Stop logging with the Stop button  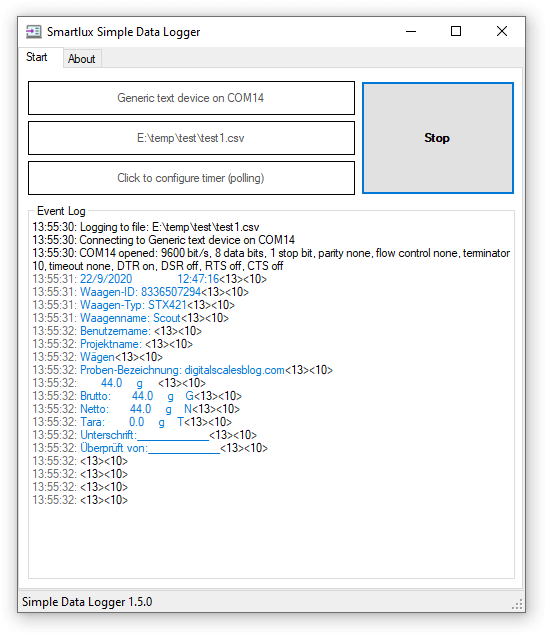[438, 138]
